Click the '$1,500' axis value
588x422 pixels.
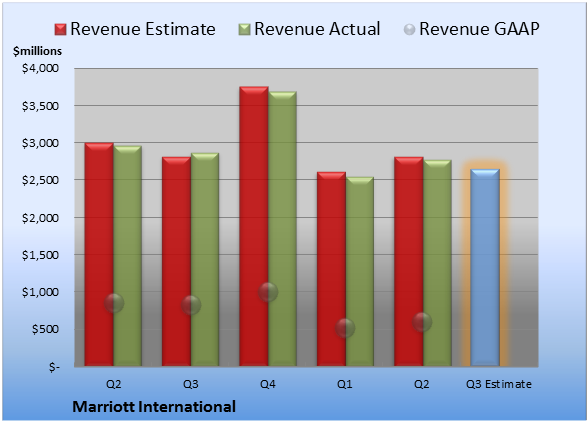(x=40, y=255)
